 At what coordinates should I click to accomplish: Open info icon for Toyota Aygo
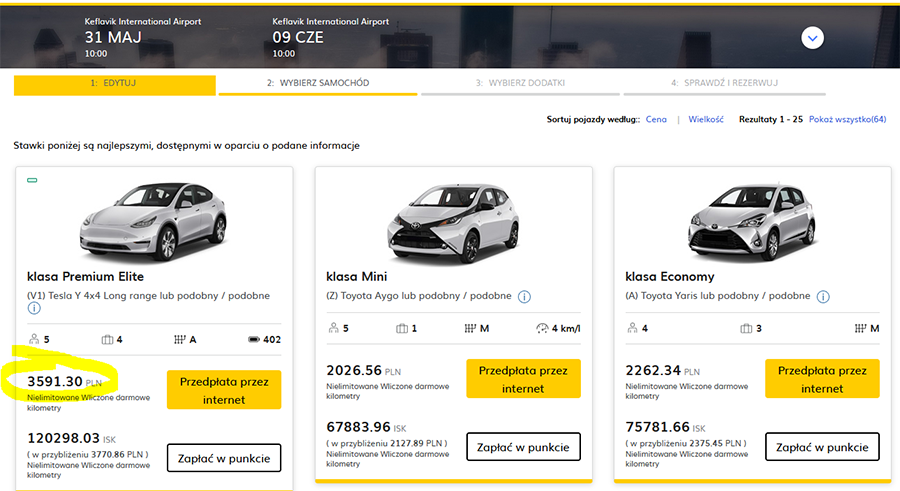tap(524, 297)
